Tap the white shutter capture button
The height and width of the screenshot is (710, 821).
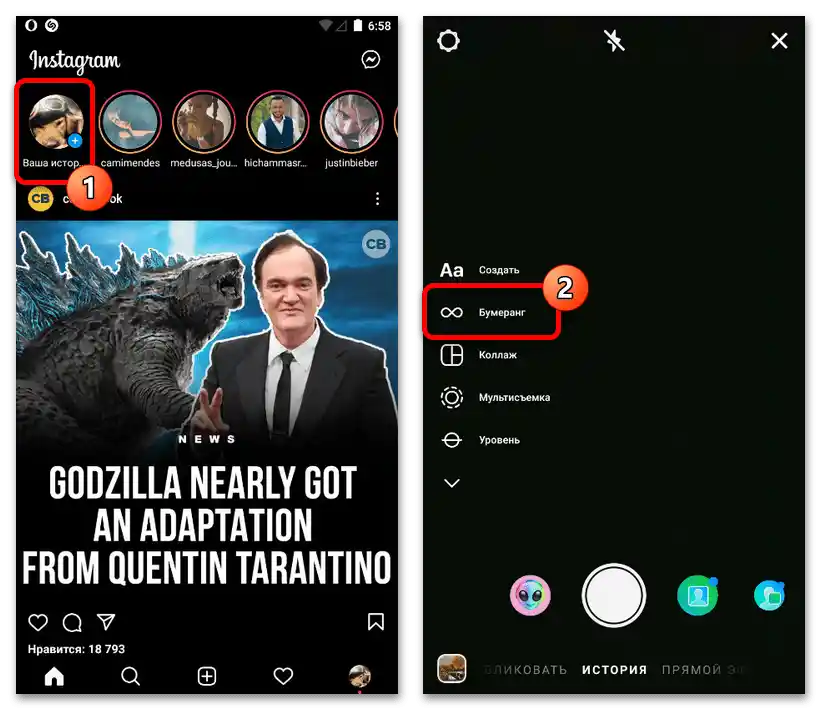tap(614, 595)
